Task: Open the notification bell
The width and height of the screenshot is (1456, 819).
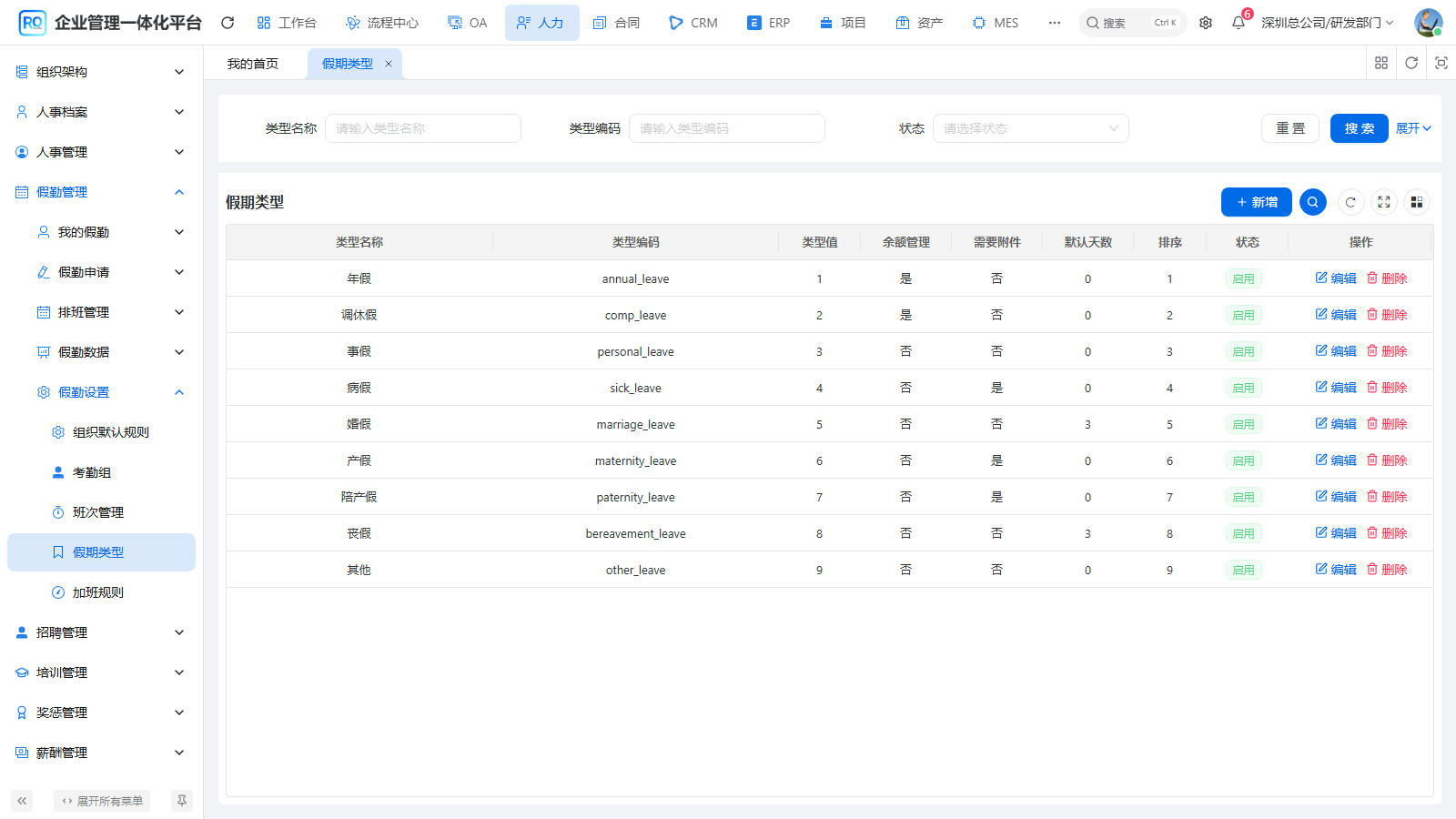Action: 1239,23
